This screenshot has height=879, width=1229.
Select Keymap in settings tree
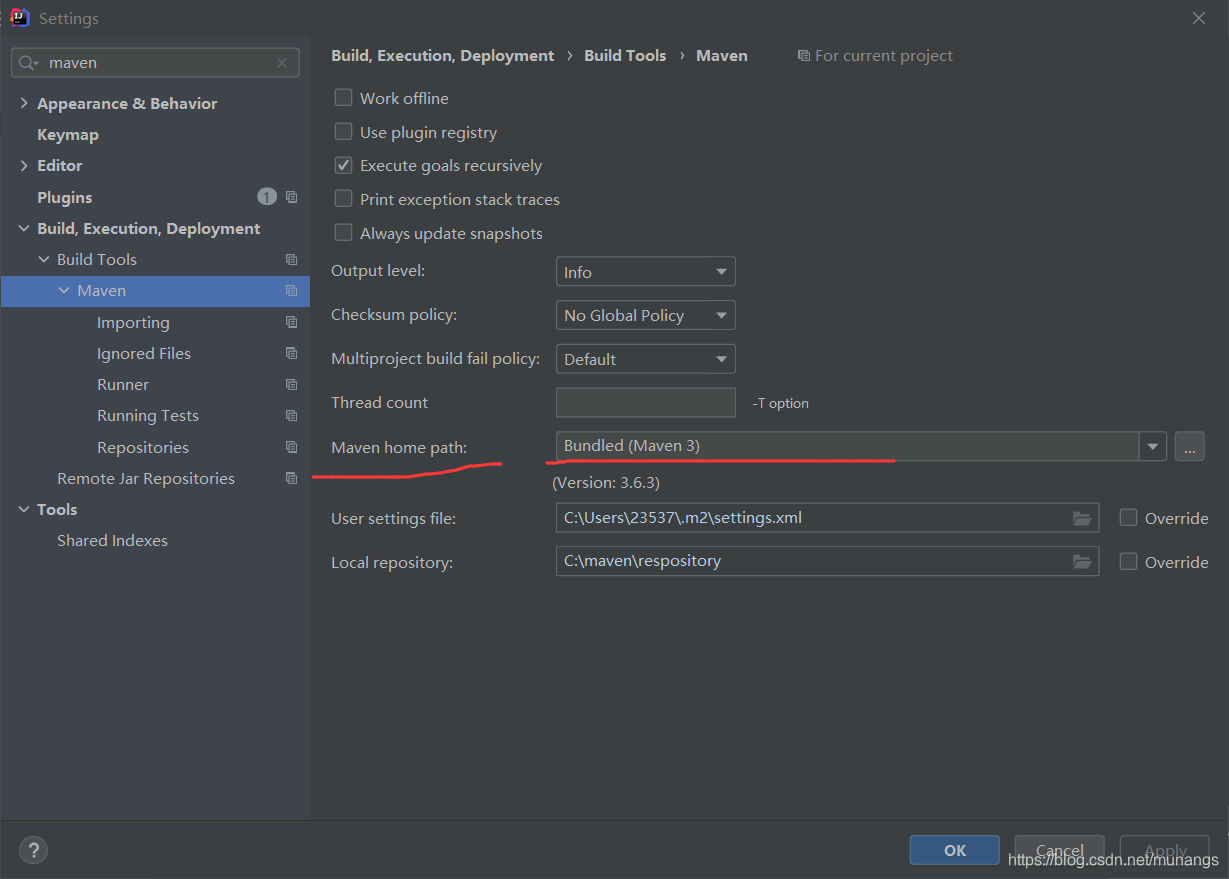68,134
